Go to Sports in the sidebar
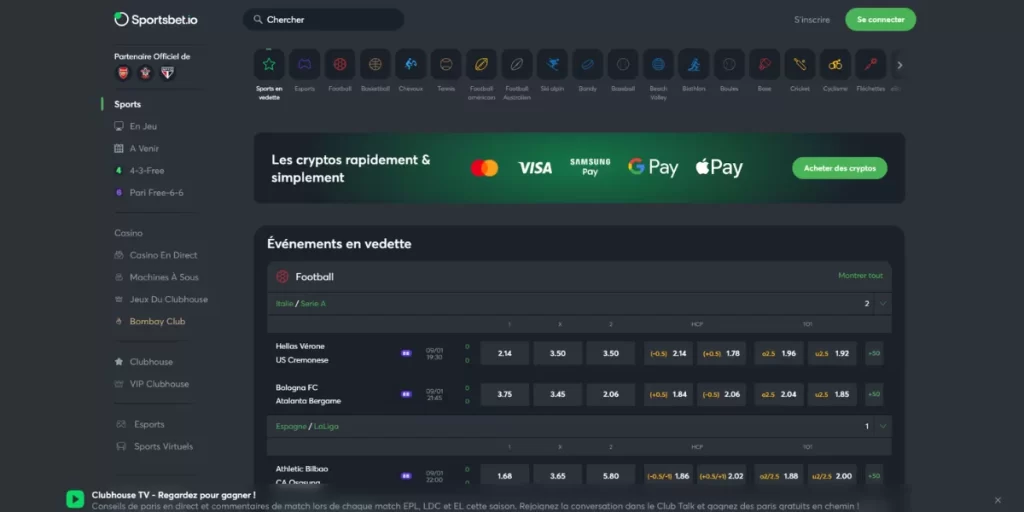The width and height of the screenshot is (1024, 512). [127, 104]
